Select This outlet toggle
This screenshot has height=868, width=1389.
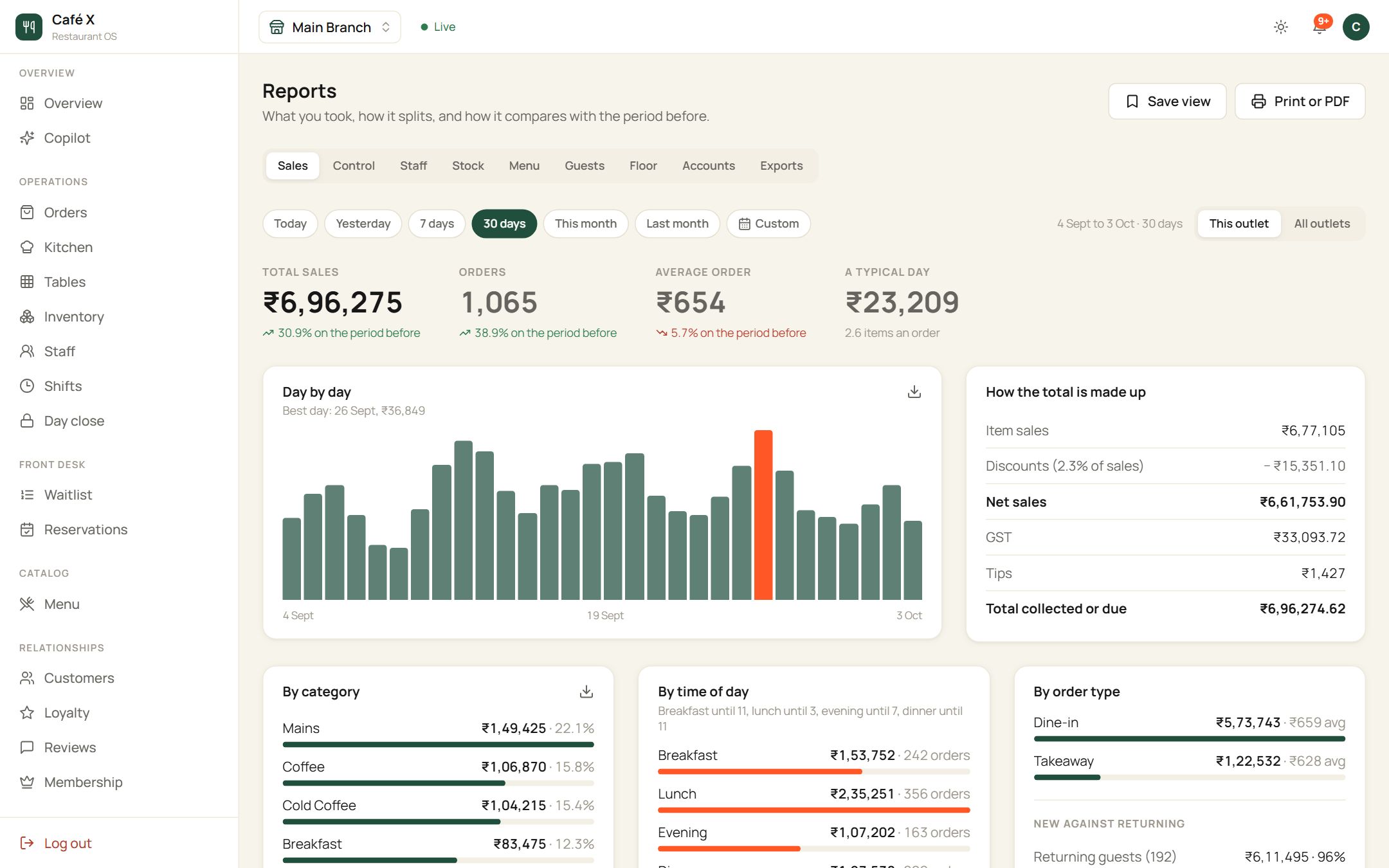click(1239, 224)
